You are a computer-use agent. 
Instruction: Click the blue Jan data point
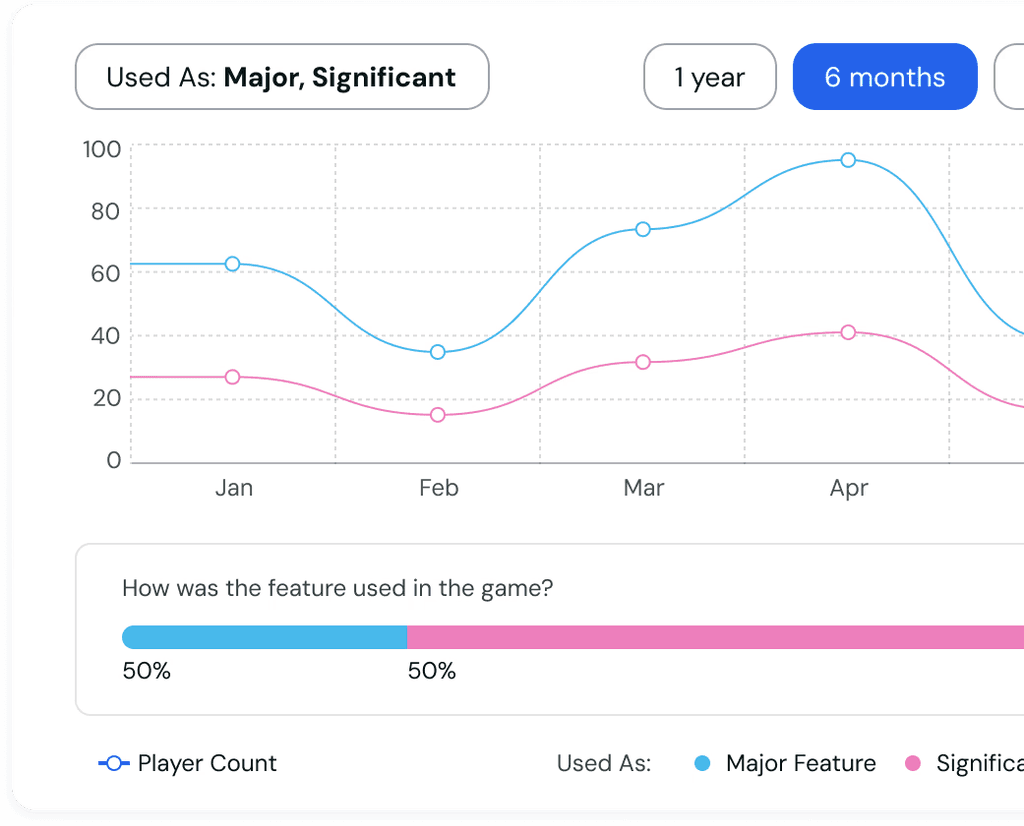tap(232, 264)
